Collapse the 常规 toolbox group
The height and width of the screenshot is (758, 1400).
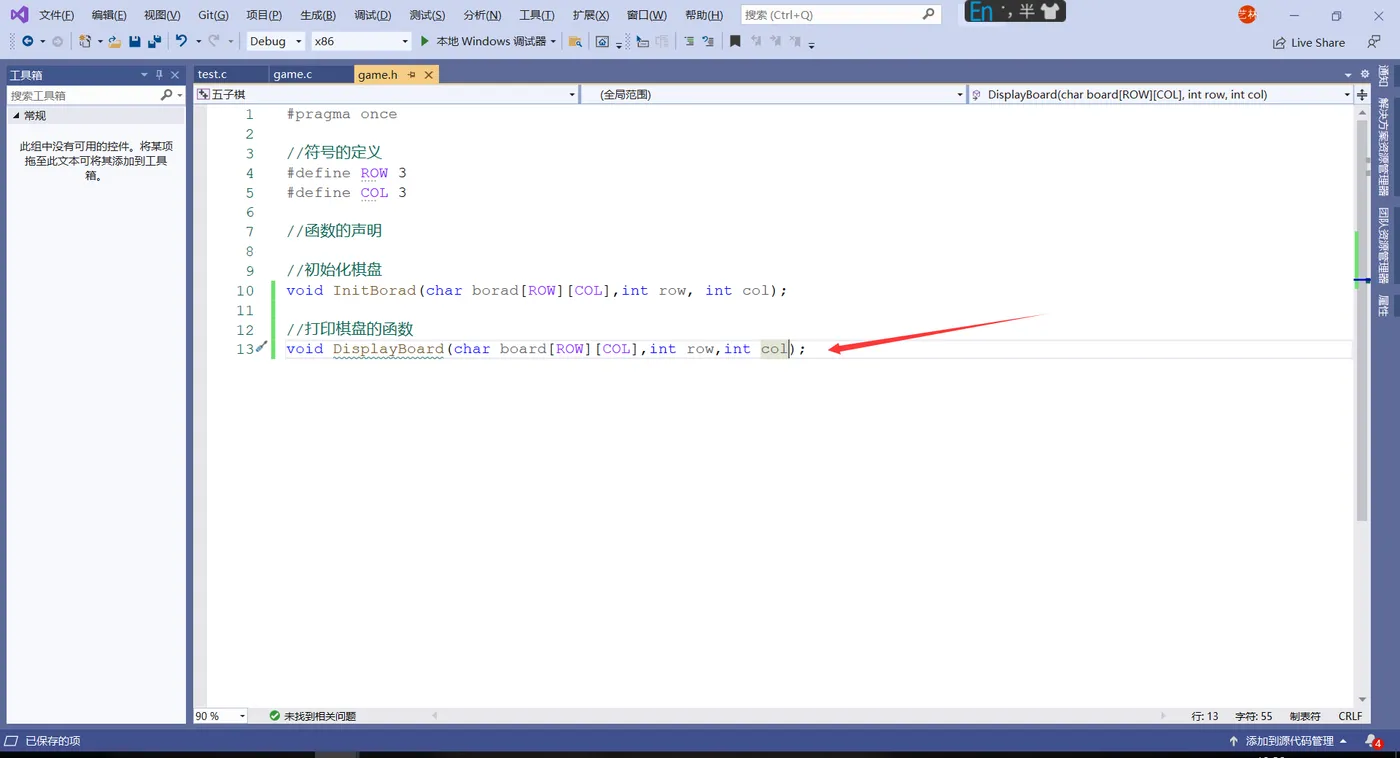16,116
